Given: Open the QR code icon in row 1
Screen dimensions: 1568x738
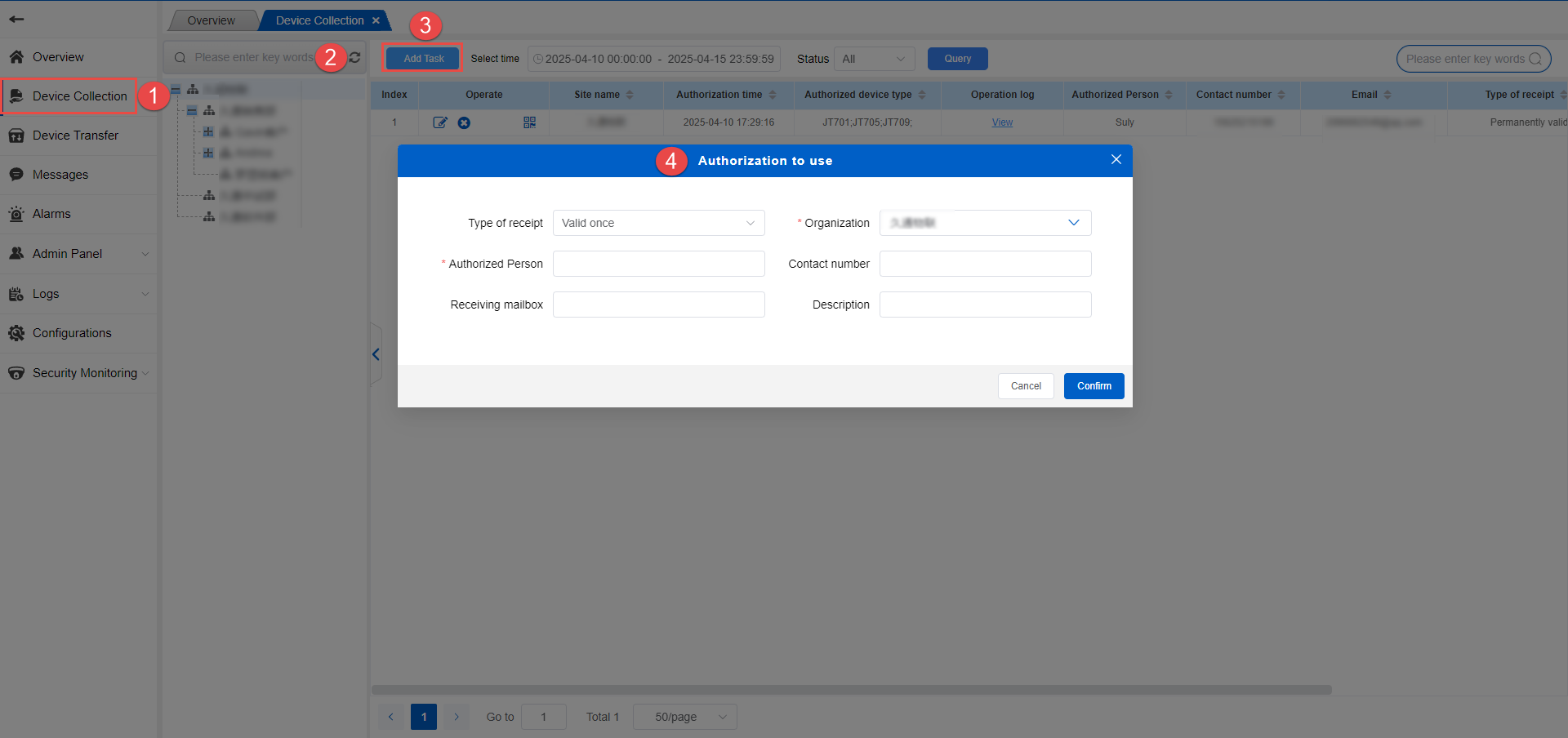Looking at the screenshot, I should (x=529, y=122).
